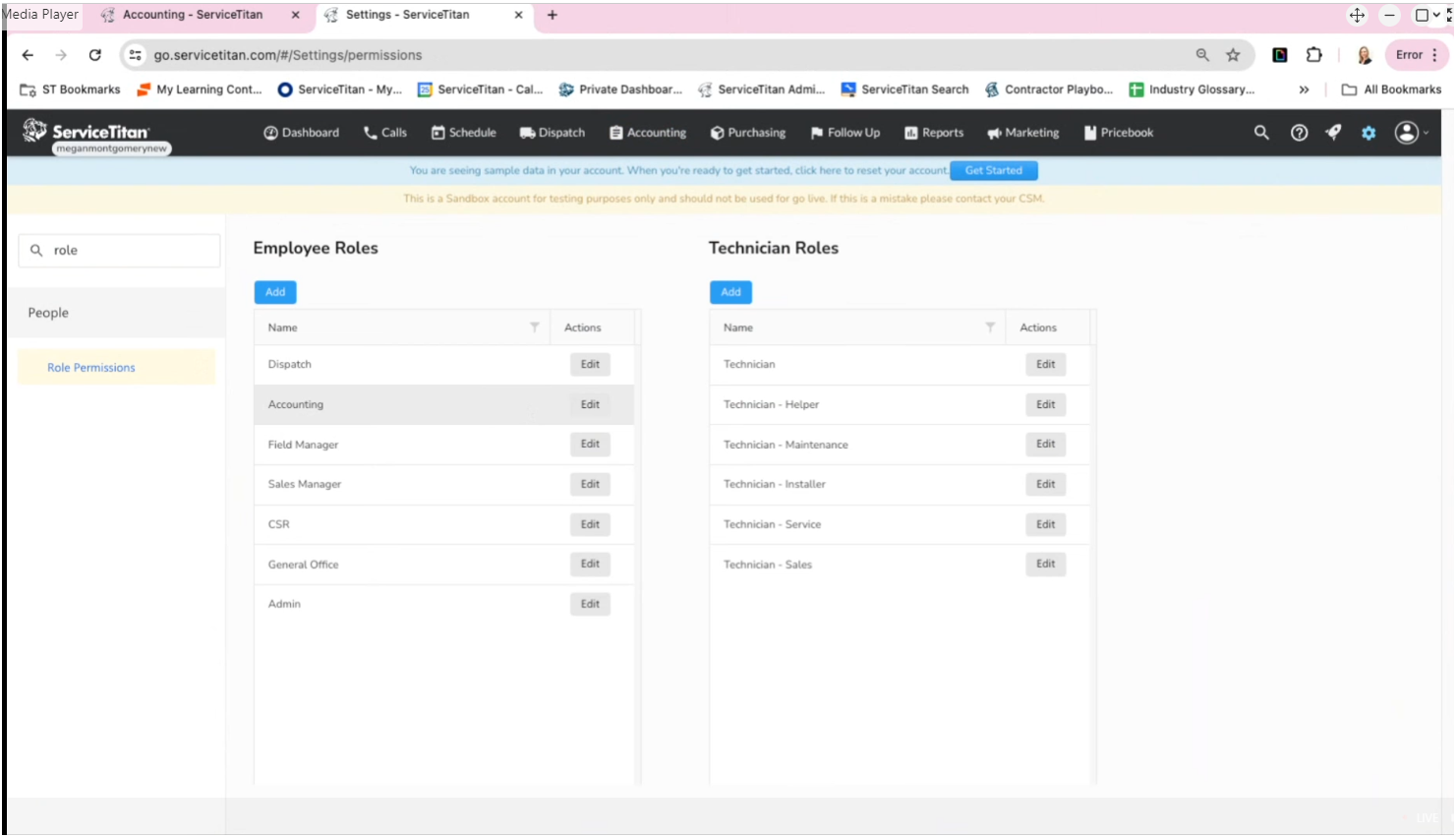This screenshot has height=837, width=1456.
Task: Go to the Calls section
Action: 384,133
